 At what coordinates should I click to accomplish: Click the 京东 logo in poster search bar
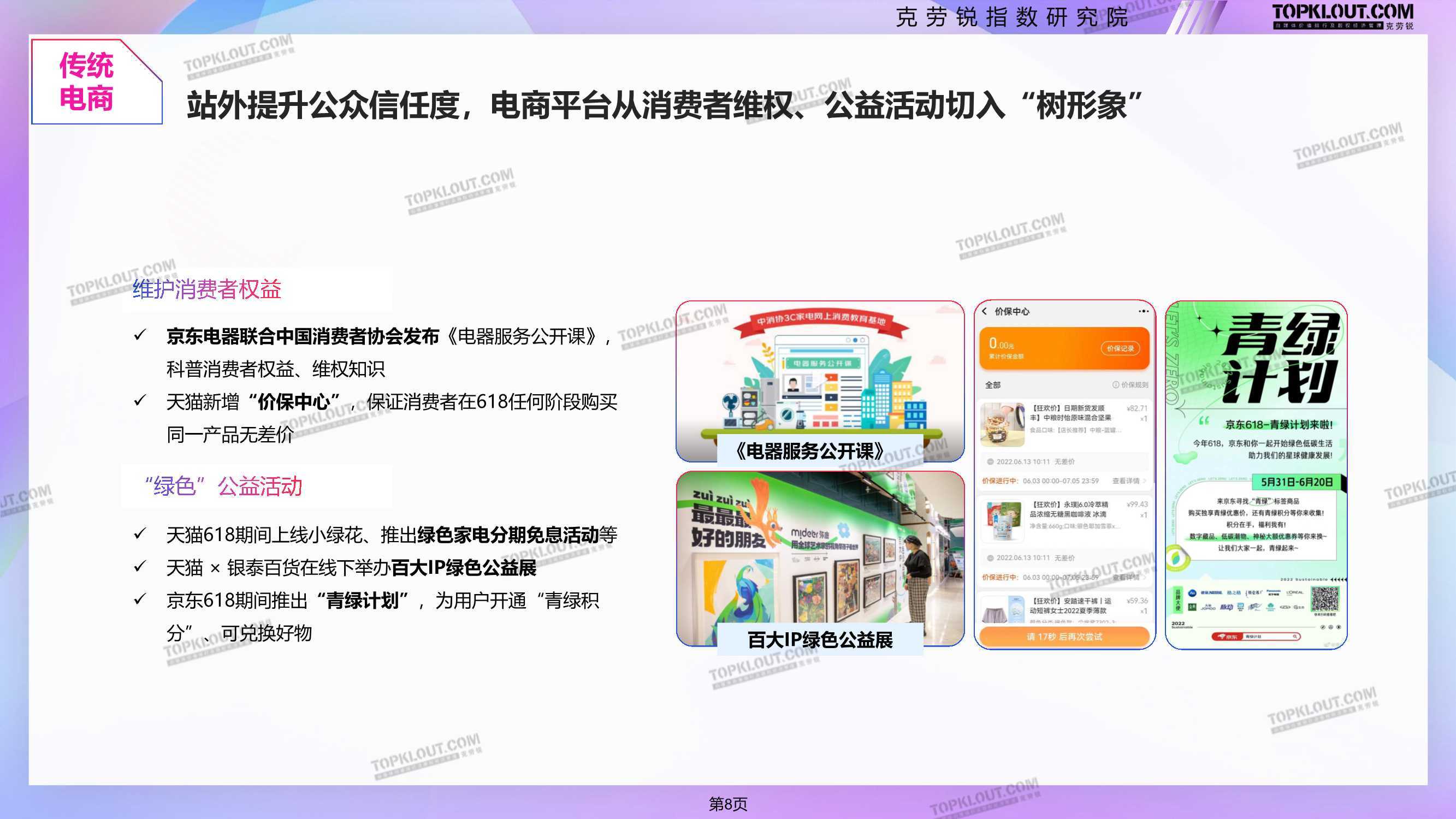(x=1228, y=637)
